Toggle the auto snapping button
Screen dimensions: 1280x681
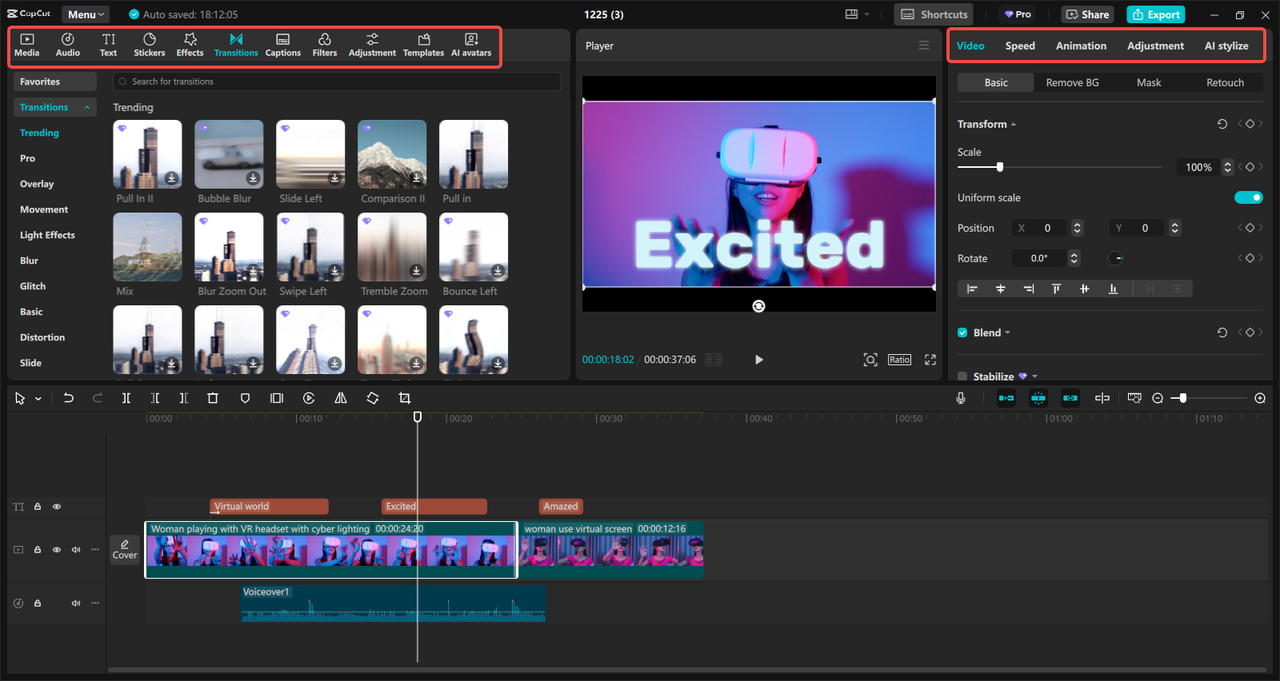1038,398
